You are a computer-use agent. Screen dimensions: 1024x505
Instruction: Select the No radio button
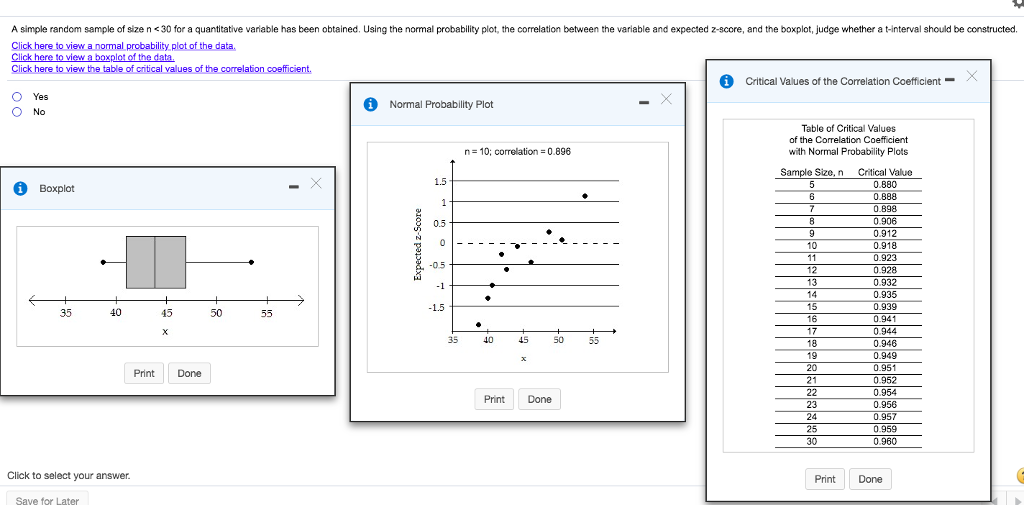click(18, 112)
